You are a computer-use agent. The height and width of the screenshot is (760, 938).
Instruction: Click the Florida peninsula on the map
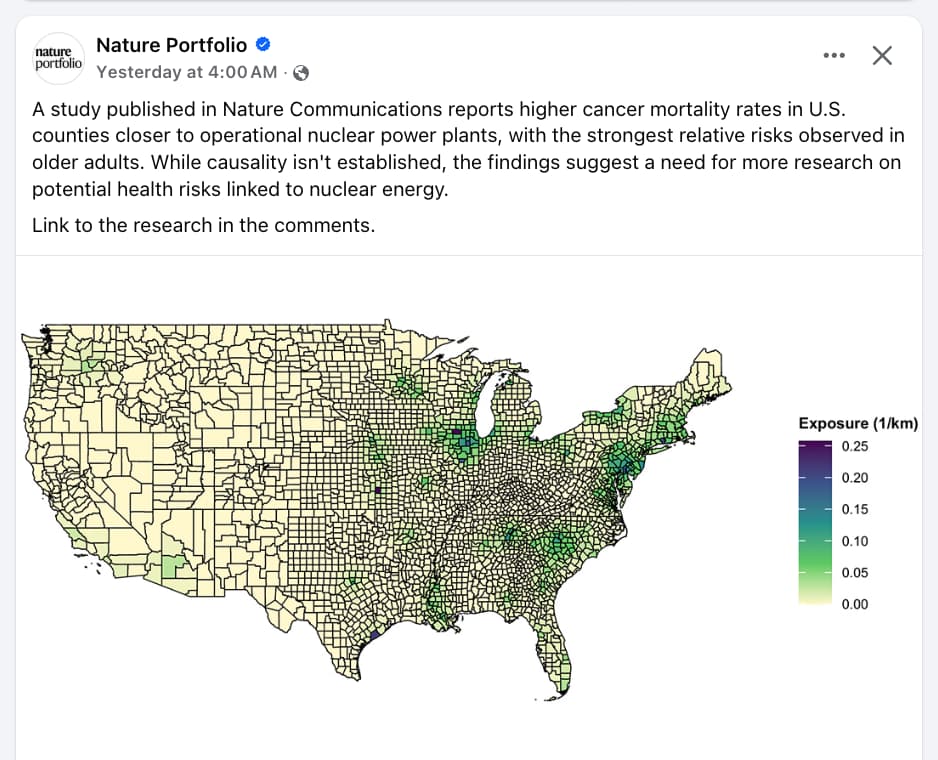(x=552, y=657)
